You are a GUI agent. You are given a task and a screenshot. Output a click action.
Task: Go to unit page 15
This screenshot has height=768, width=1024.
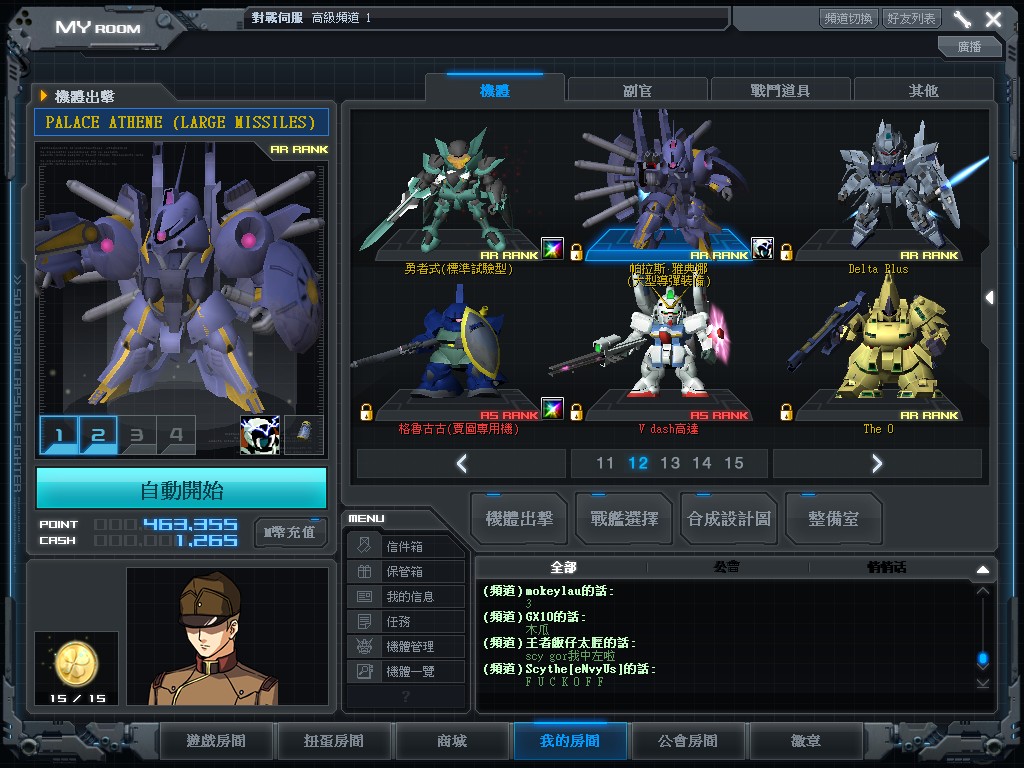point(734,463)
